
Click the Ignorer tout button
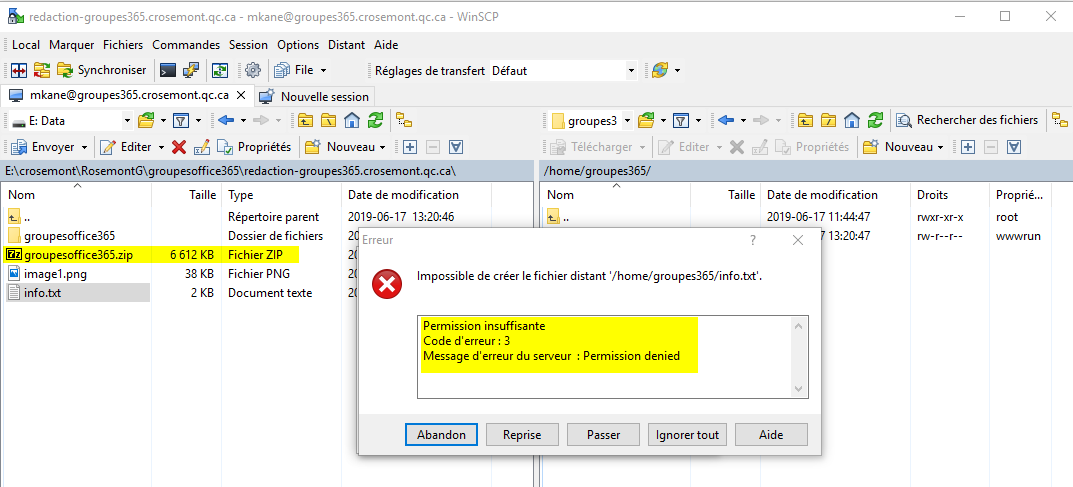(x=686, y=435)
